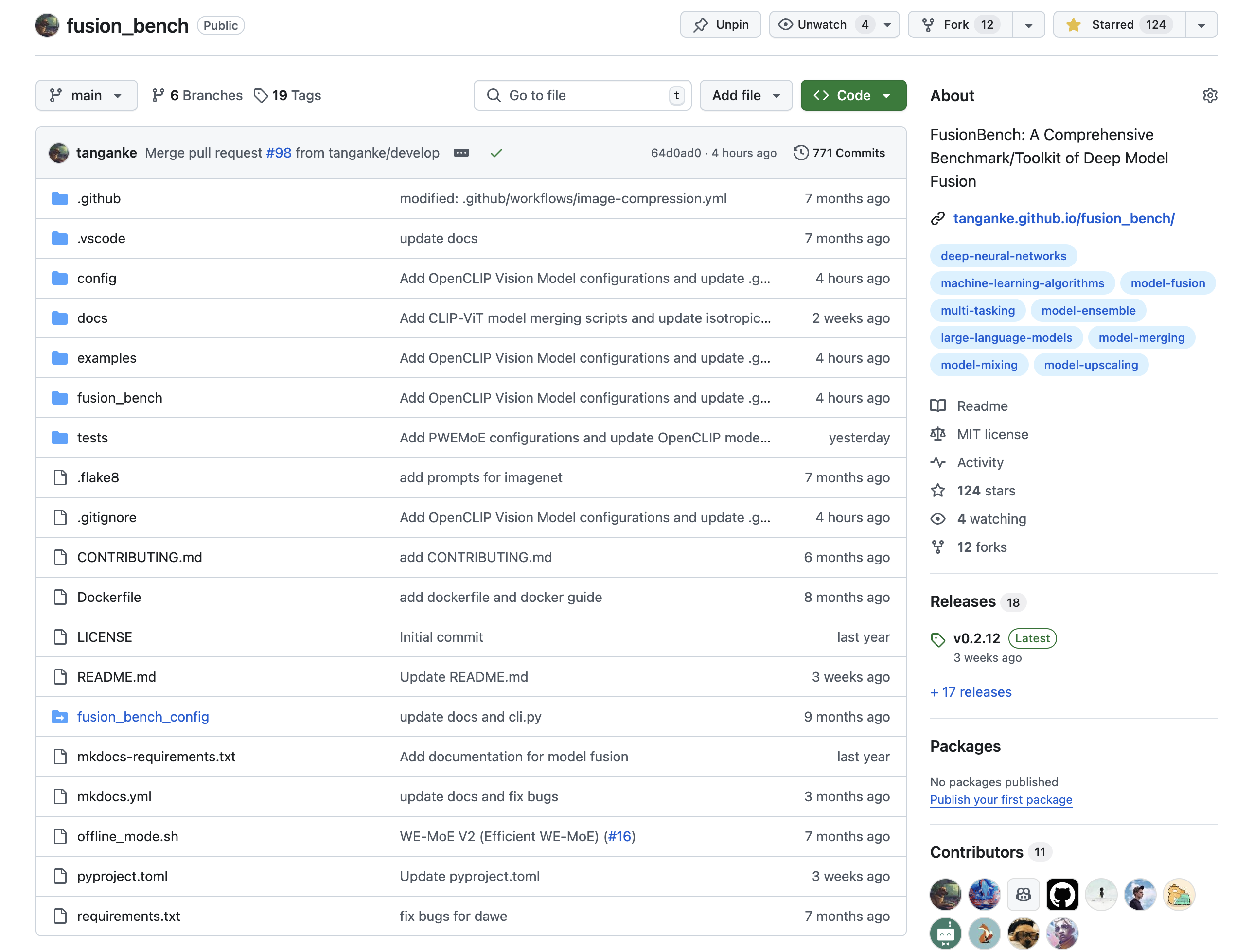Screen dimensions: 1236x952
Task: Click the + 17 releases link
Action: 971,692
